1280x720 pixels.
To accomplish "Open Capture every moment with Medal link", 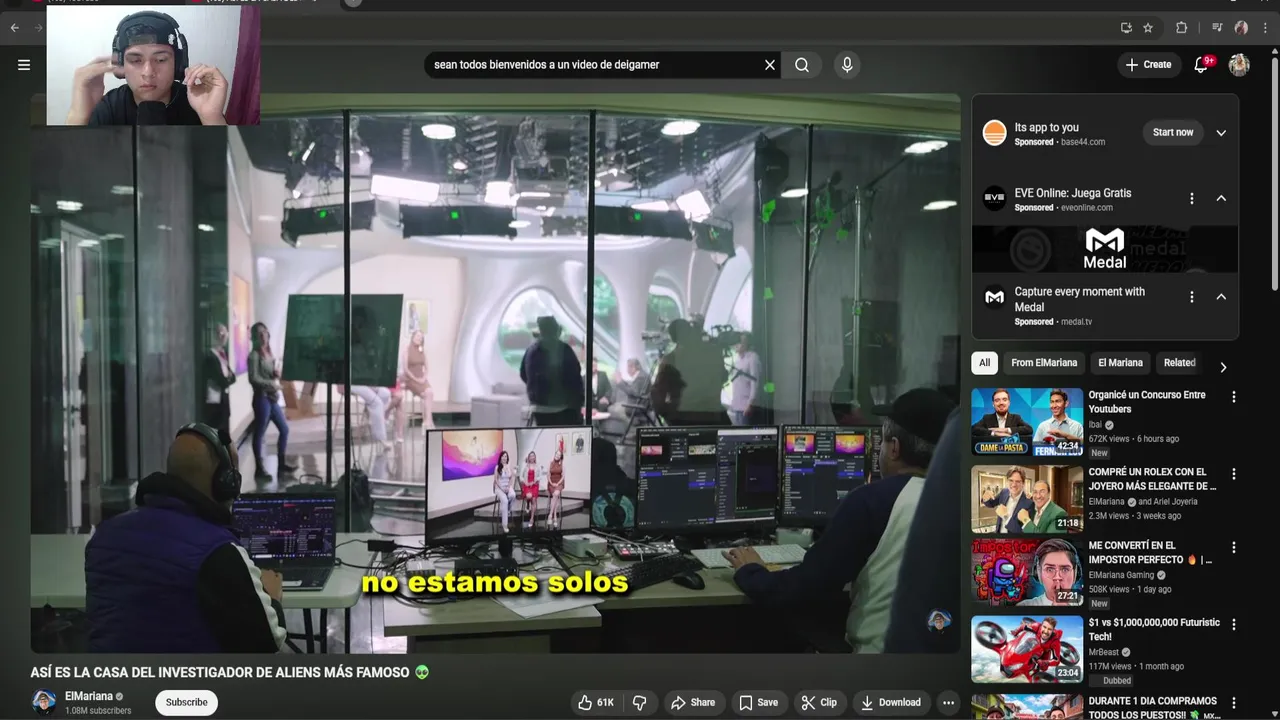I will point(1079,299).
